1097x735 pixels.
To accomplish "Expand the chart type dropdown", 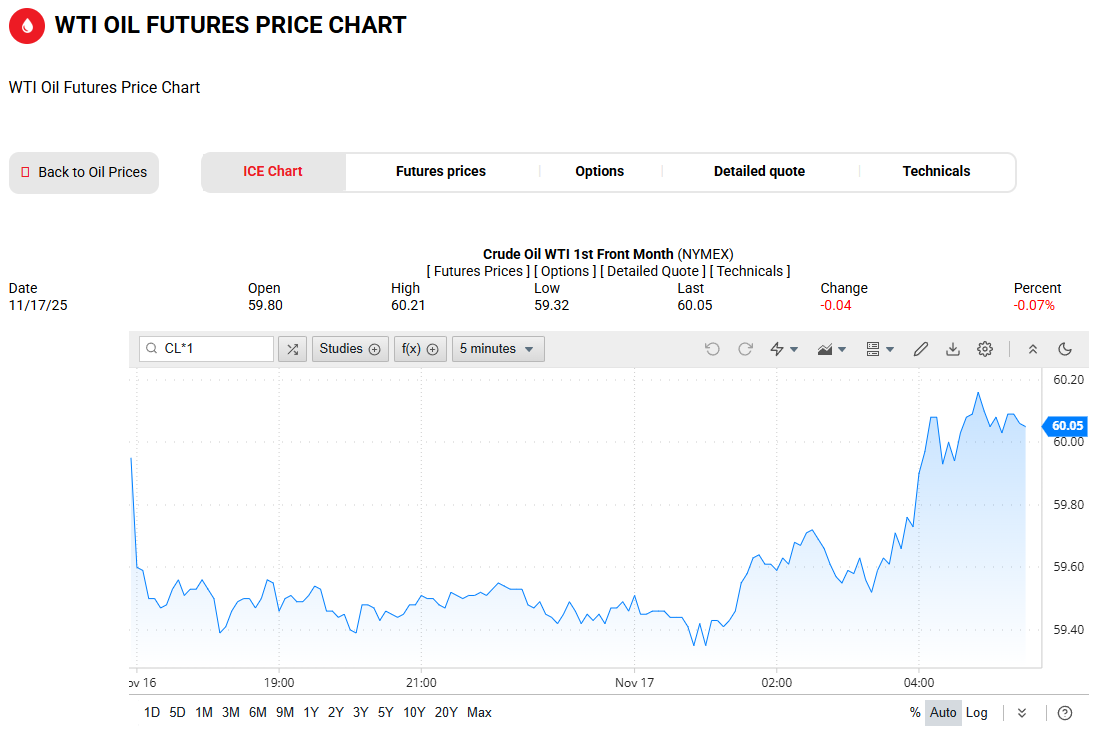I will 832,349.
